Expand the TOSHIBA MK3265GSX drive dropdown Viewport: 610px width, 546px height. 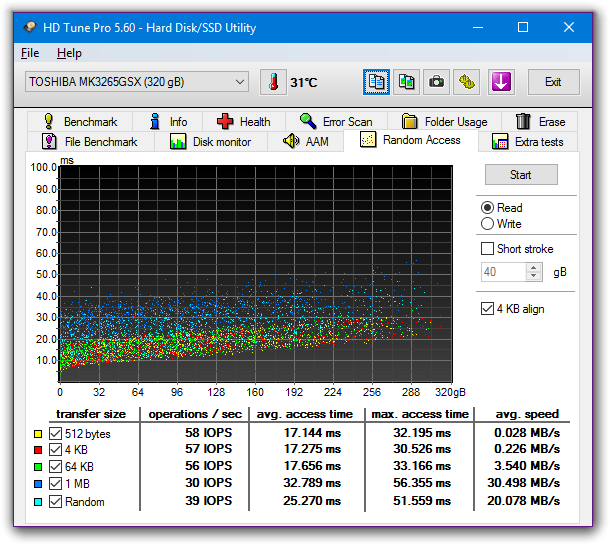pos(239,82)
